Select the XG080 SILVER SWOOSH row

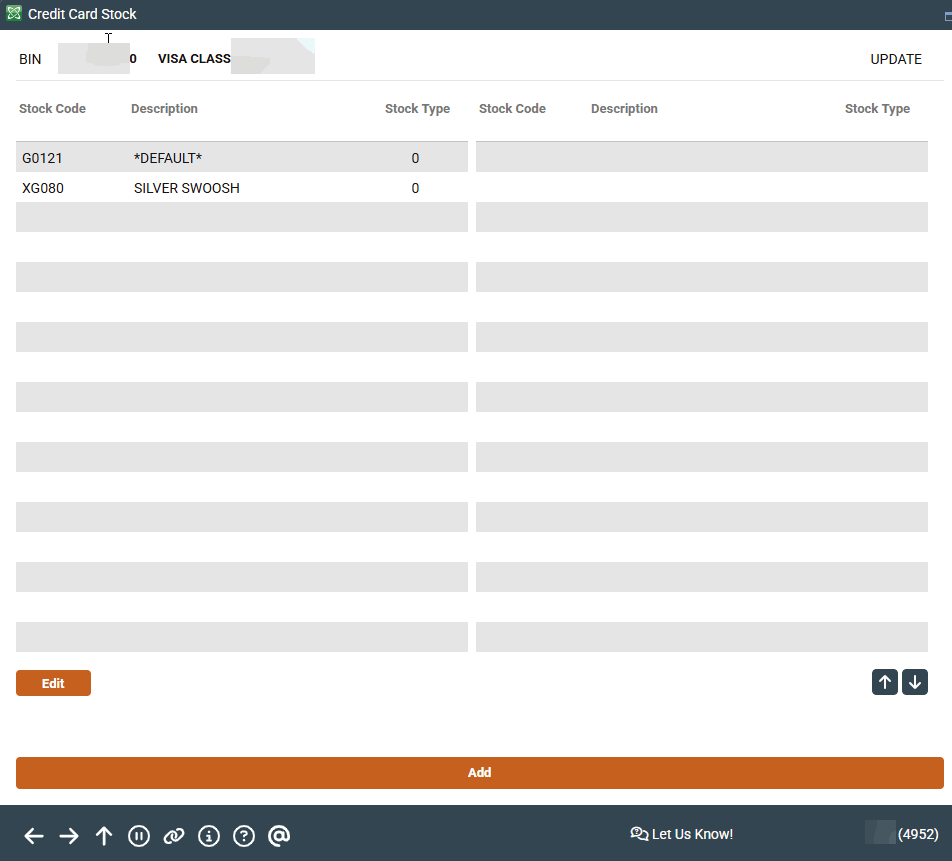[x=241, y=188]
